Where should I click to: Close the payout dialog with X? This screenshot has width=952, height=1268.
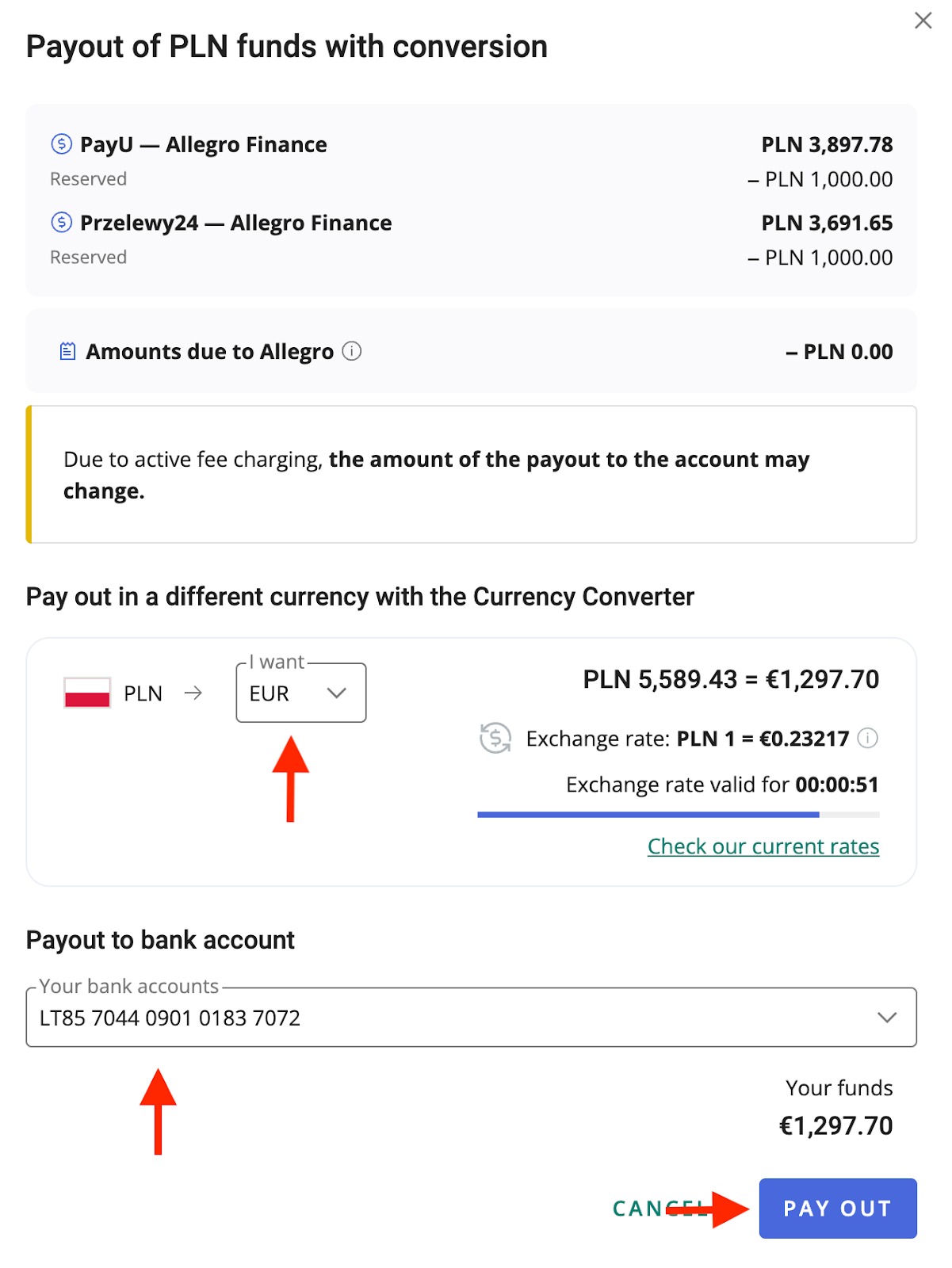(x=923, y=21)
